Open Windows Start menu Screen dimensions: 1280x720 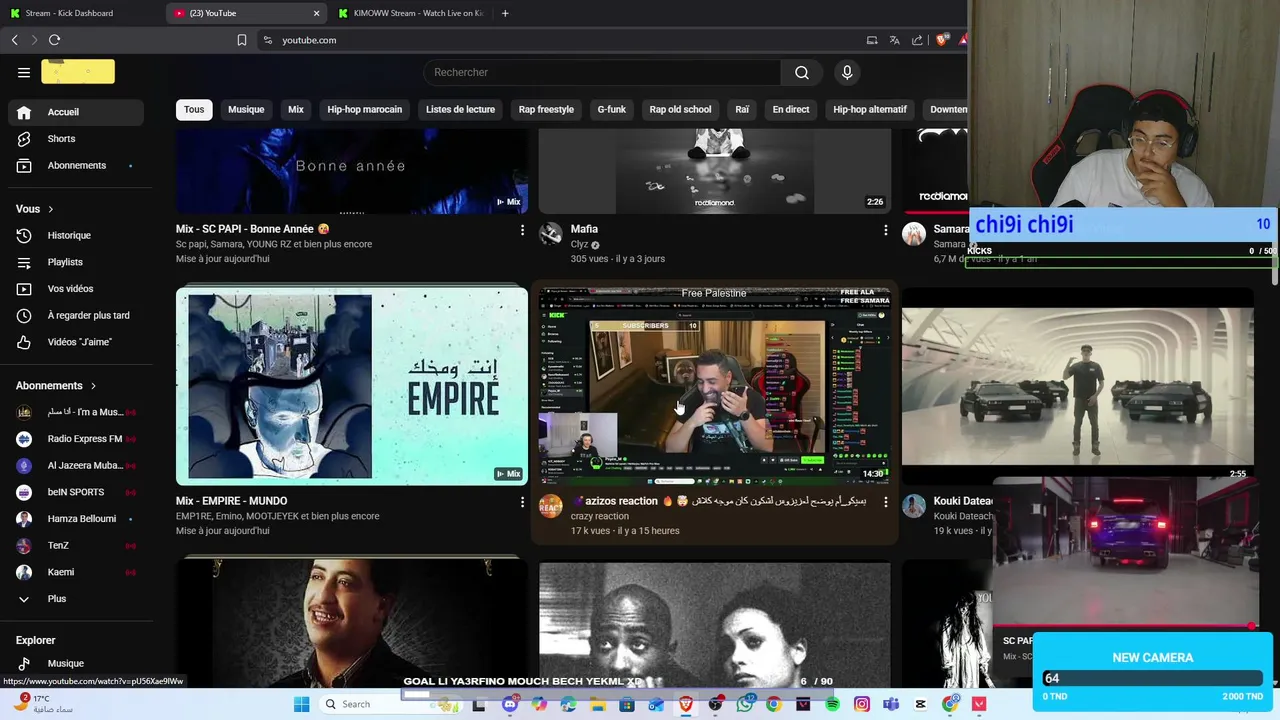point(301,704)
